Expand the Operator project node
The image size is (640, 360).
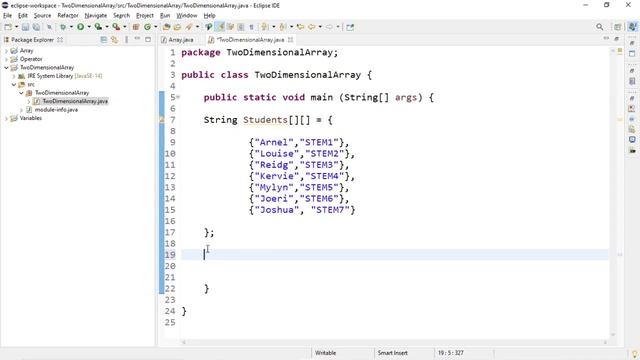coord(6,59)
